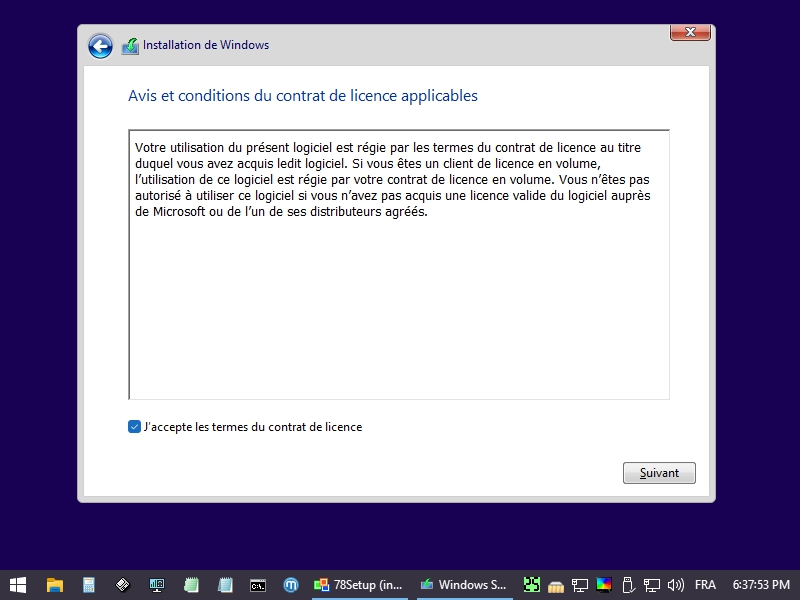Open File Explorer from the taskbar
Image resolution: width=800 pixels, height=600 pixels.
tap(55, 584)
